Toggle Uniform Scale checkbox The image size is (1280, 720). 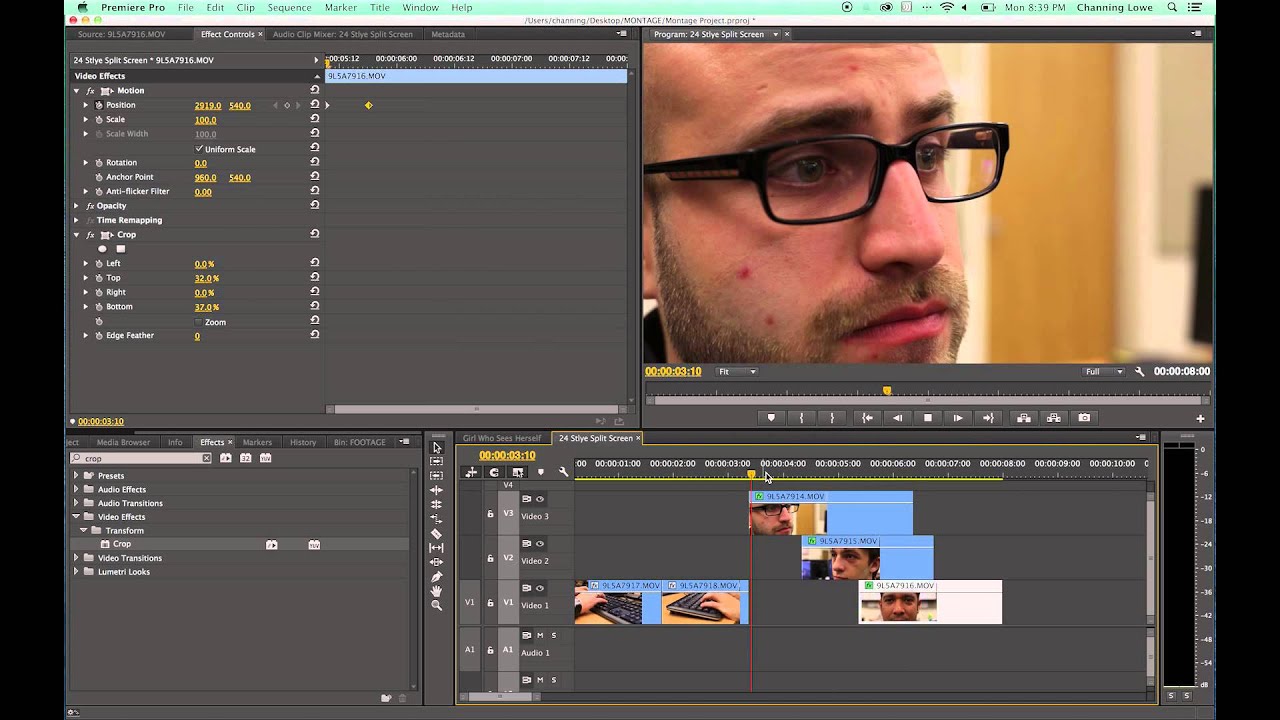pos(199,149)
